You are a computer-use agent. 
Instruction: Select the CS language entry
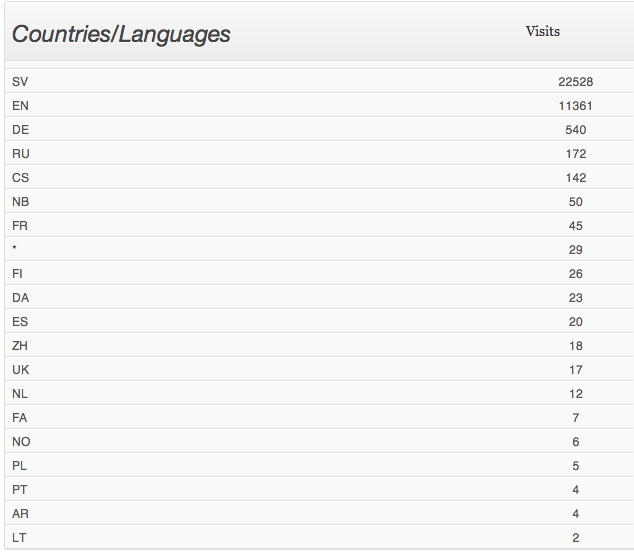pos(21,177)
